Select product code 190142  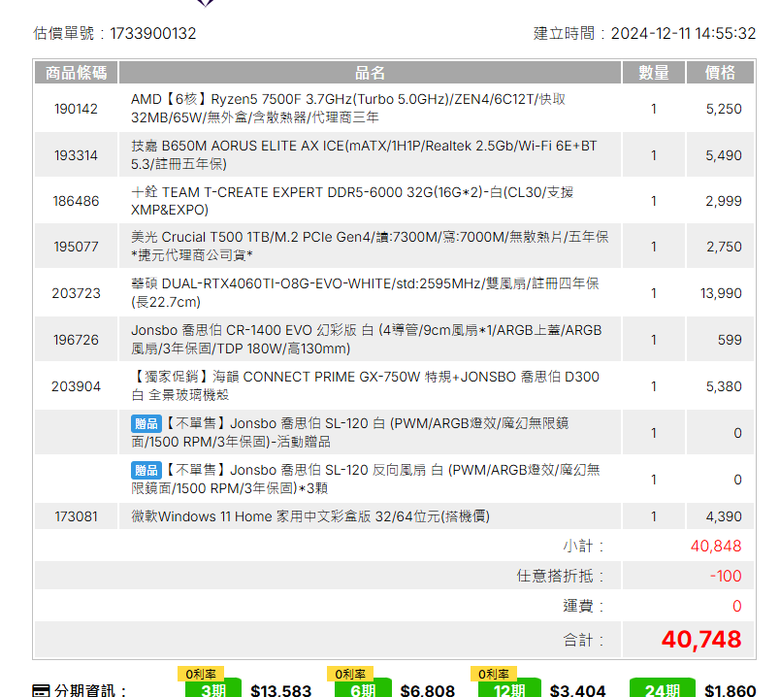pyautogui.click(x=76, y=108)
